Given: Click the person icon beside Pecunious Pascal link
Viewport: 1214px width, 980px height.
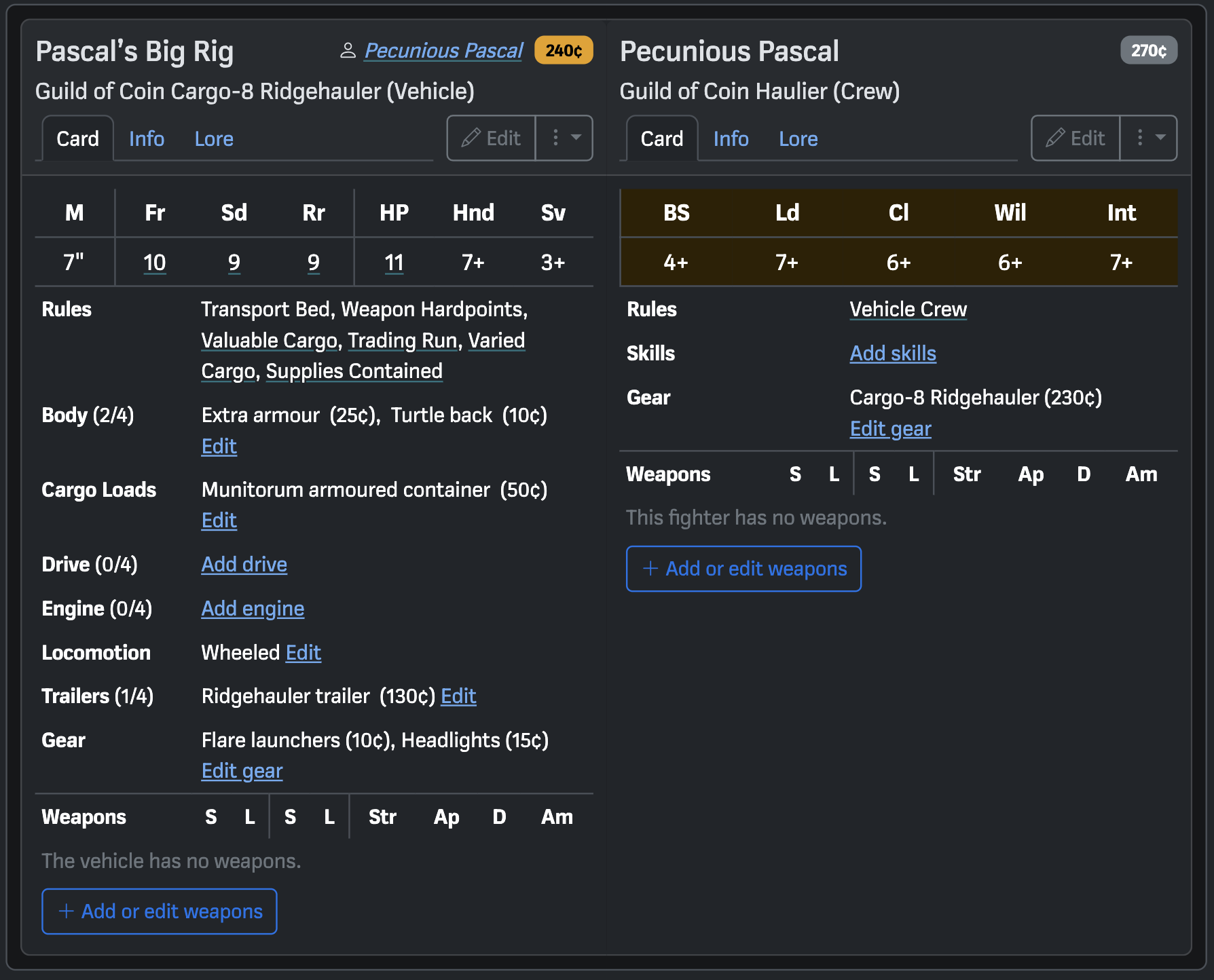Looking at the screenshot, I should (348, 51).
